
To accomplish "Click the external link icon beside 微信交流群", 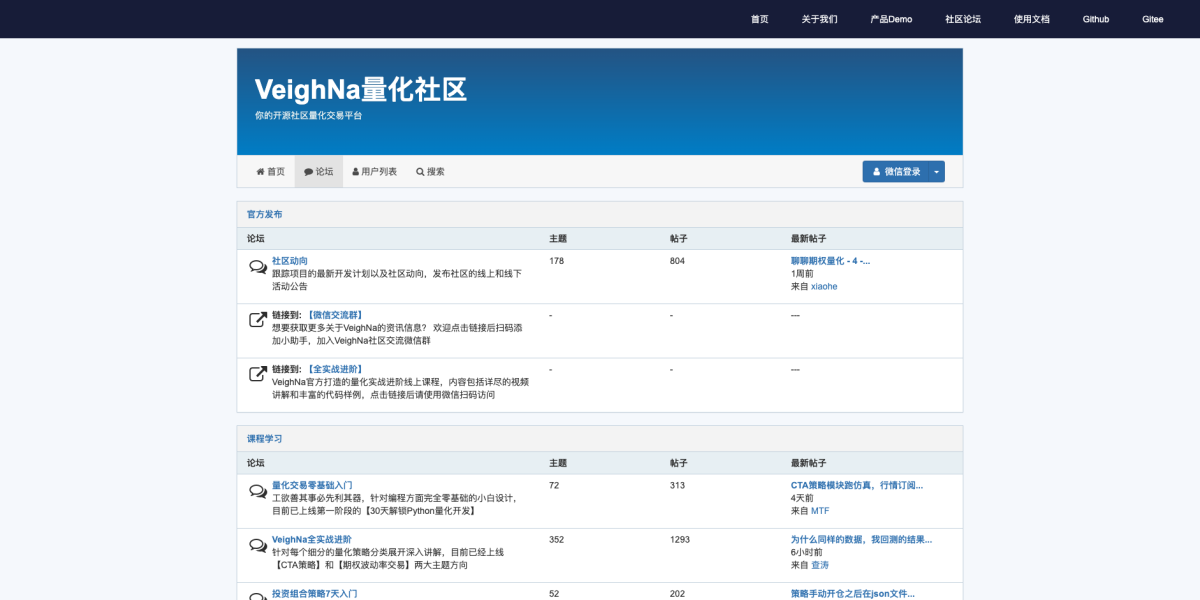I will click(x=257, y=318).
